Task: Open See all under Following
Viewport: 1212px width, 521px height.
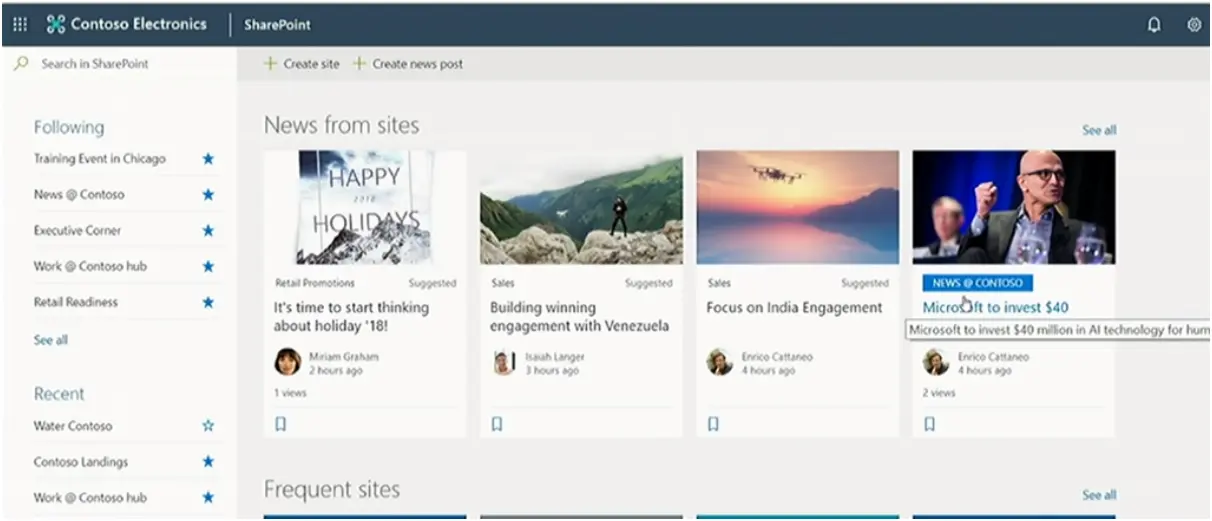Action: tap(51, 340)
